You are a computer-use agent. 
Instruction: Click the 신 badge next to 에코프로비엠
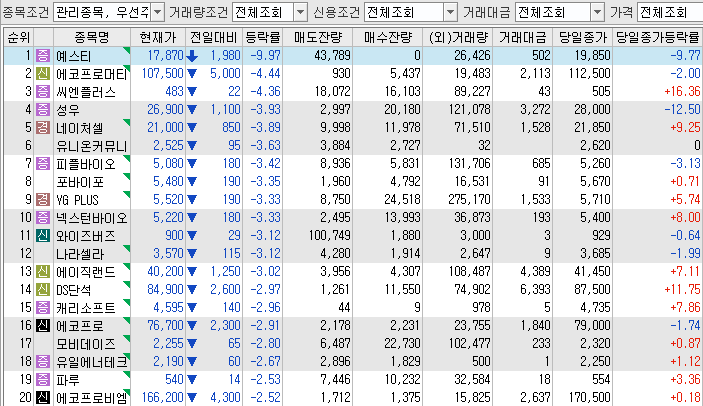click(43, 397)
